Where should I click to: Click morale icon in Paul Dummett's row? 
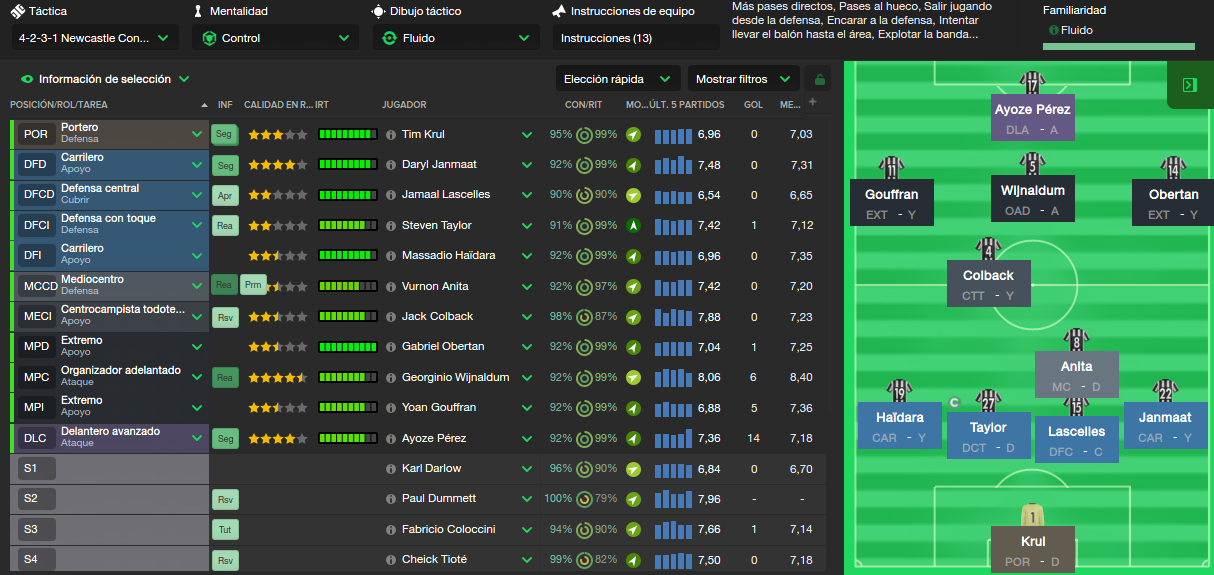coord(633,499)
